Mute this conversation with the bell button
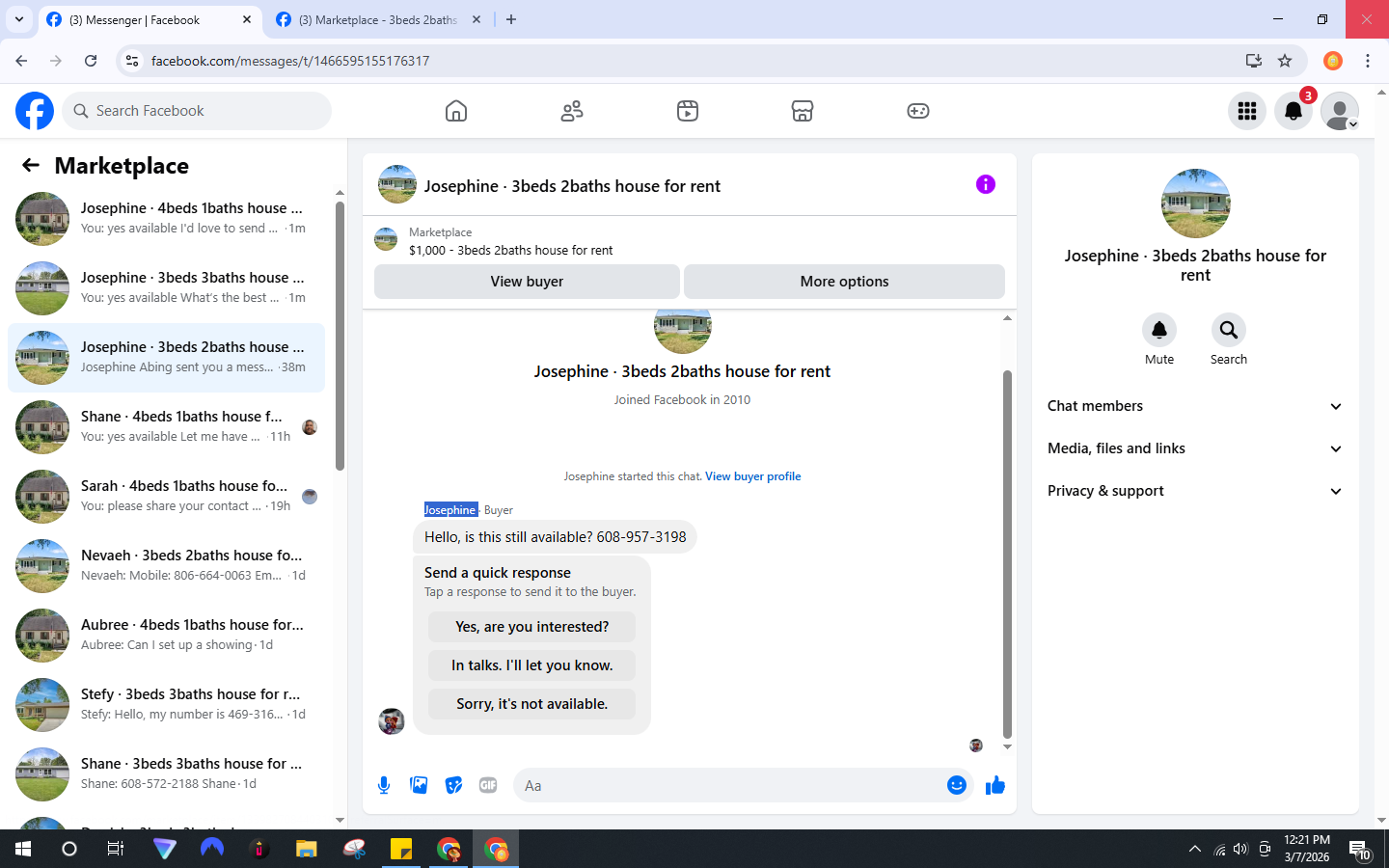The image size is (1389, 868). (x=1159, y=330)
